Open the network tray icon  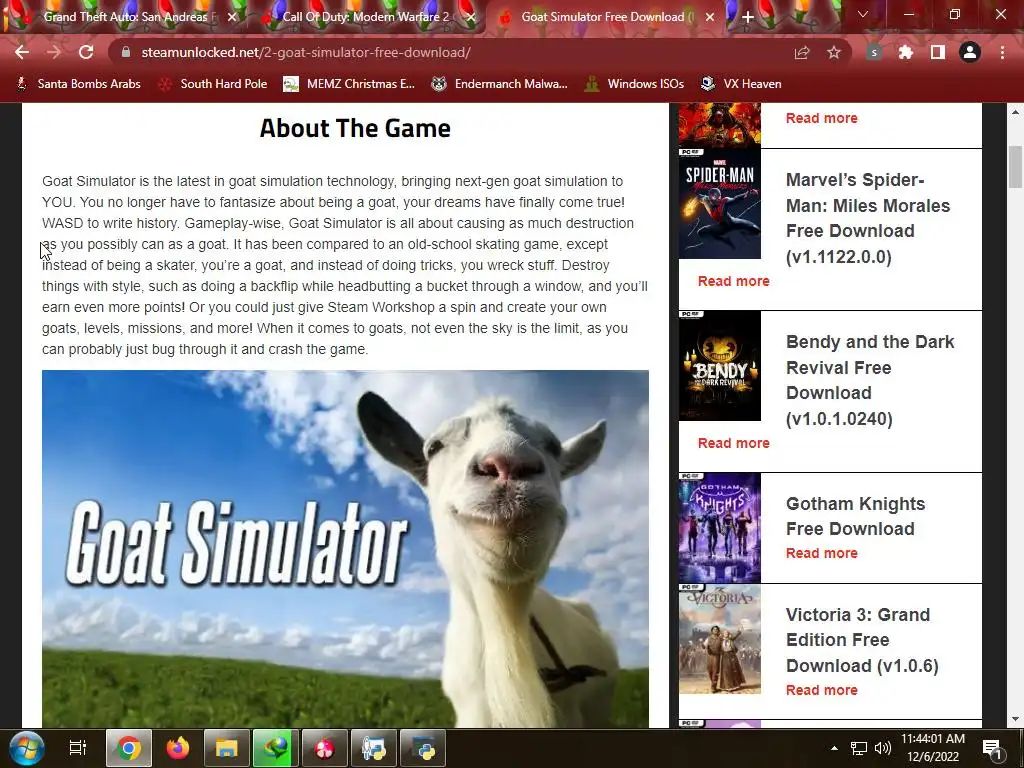click(x=859, y=748)
